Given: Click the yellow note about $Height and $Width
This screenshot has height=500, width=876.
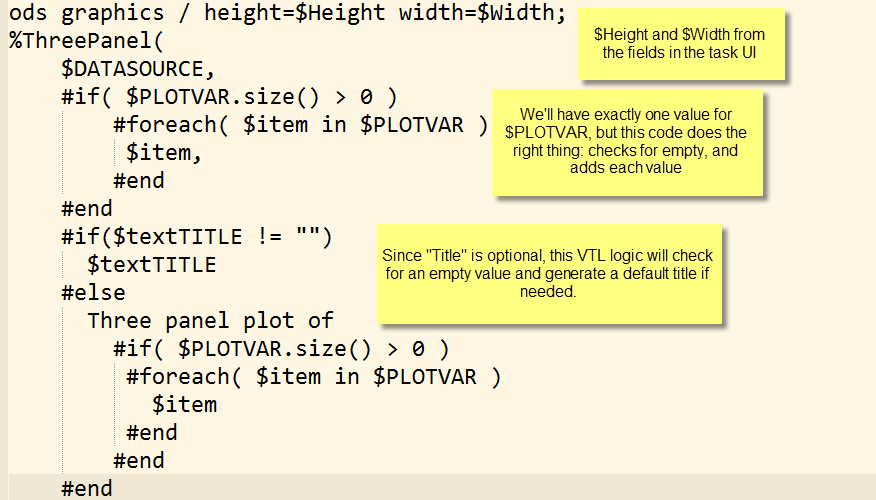Looking at the screenshot, I should [x=684, y=44].
